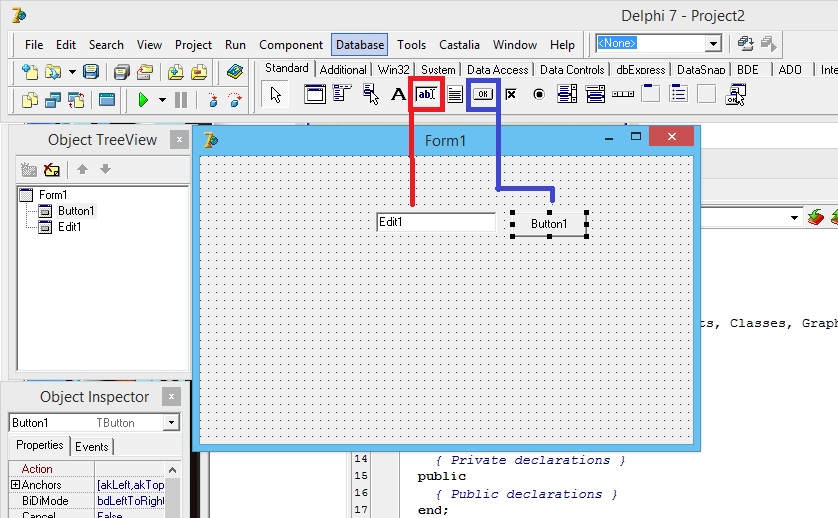838x518 pixels.
Task: Select the RadioGroup component icon
Action: [678, 94]
